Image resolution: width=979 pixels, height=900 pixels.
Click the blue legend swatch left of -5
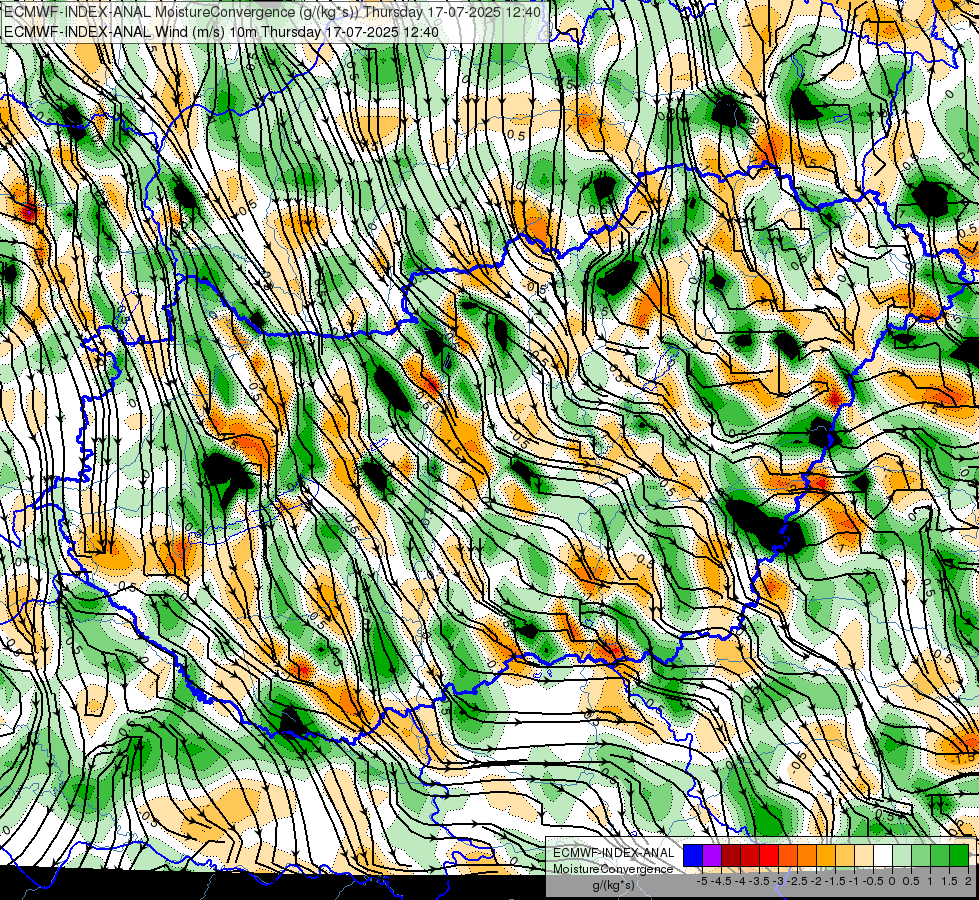(x=693, y=855)
